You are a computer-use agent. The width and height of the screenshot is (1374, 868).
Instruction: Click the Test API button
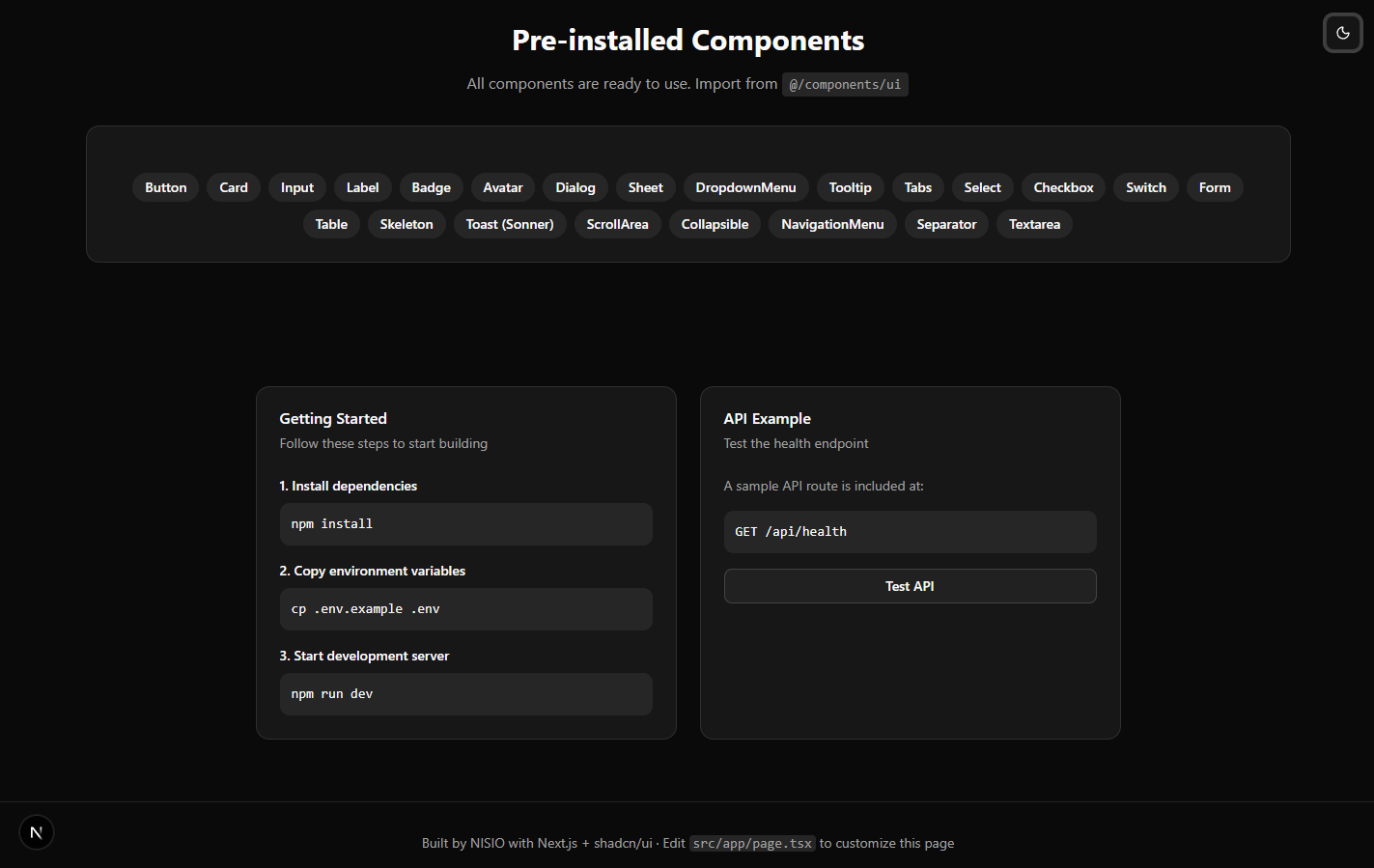pyautogui.click(x=910, y=586)
